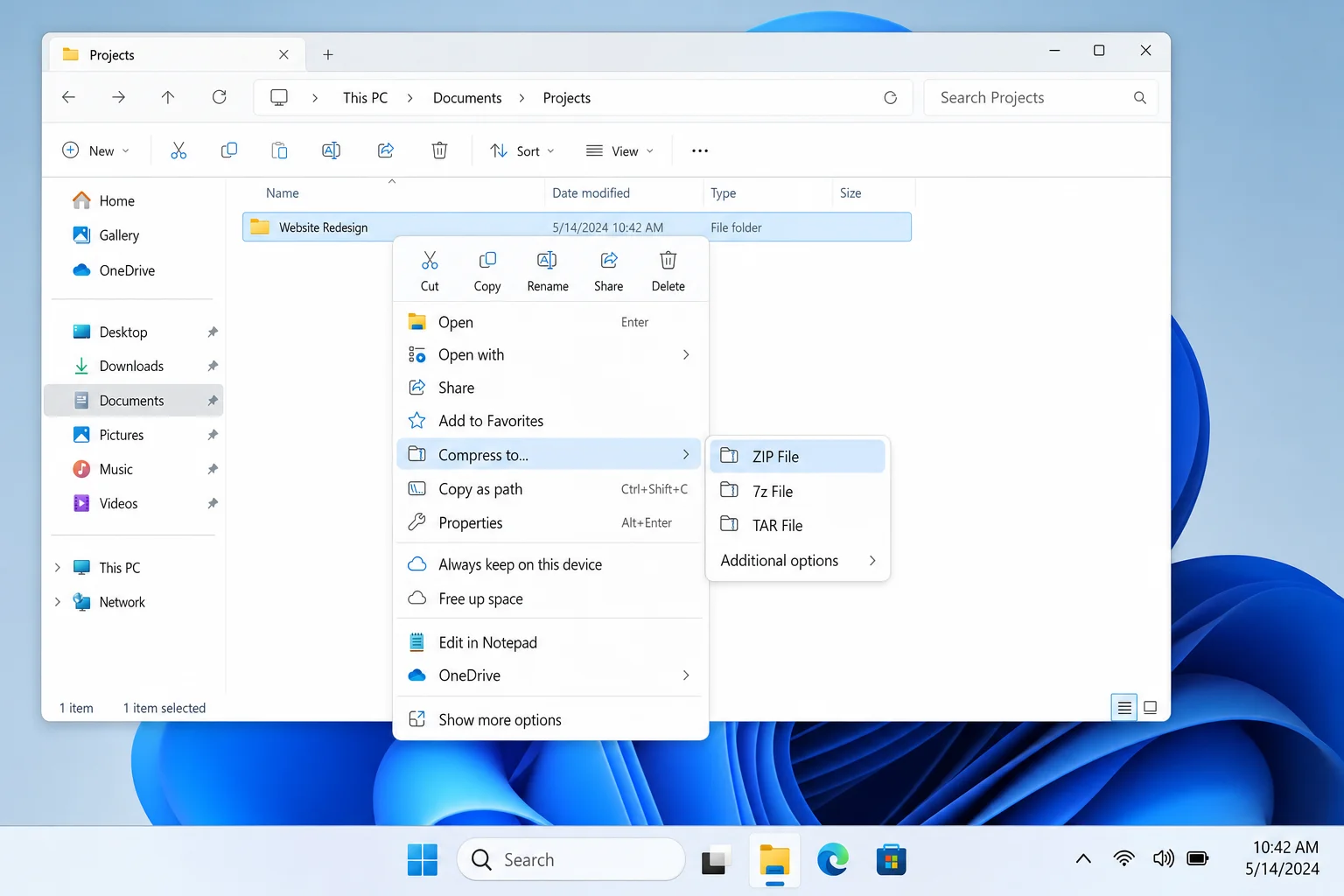Expand Additional options submenu

point(872,561)
